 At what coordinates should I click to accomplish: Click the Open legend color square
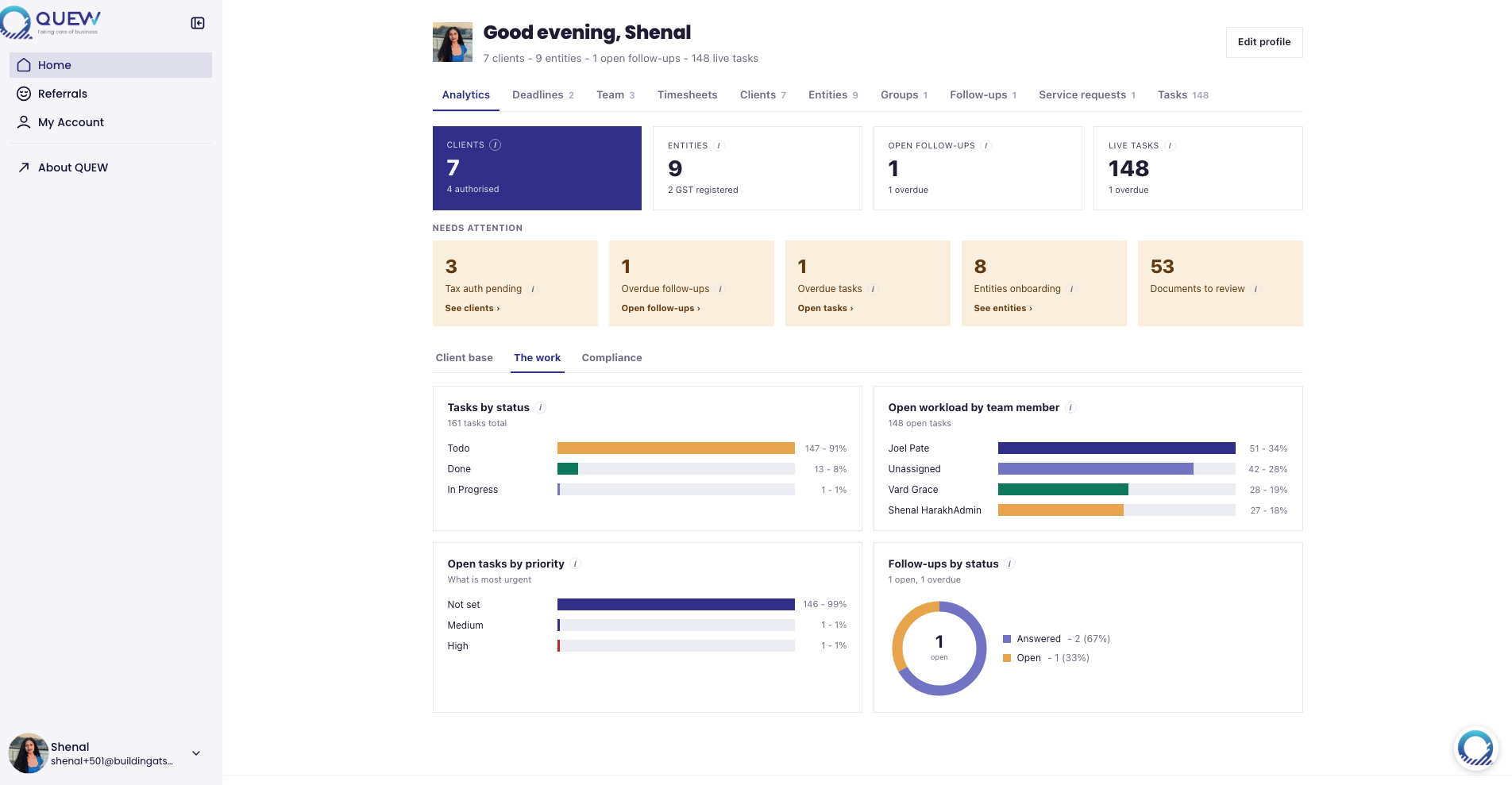tap(1007, 658)
